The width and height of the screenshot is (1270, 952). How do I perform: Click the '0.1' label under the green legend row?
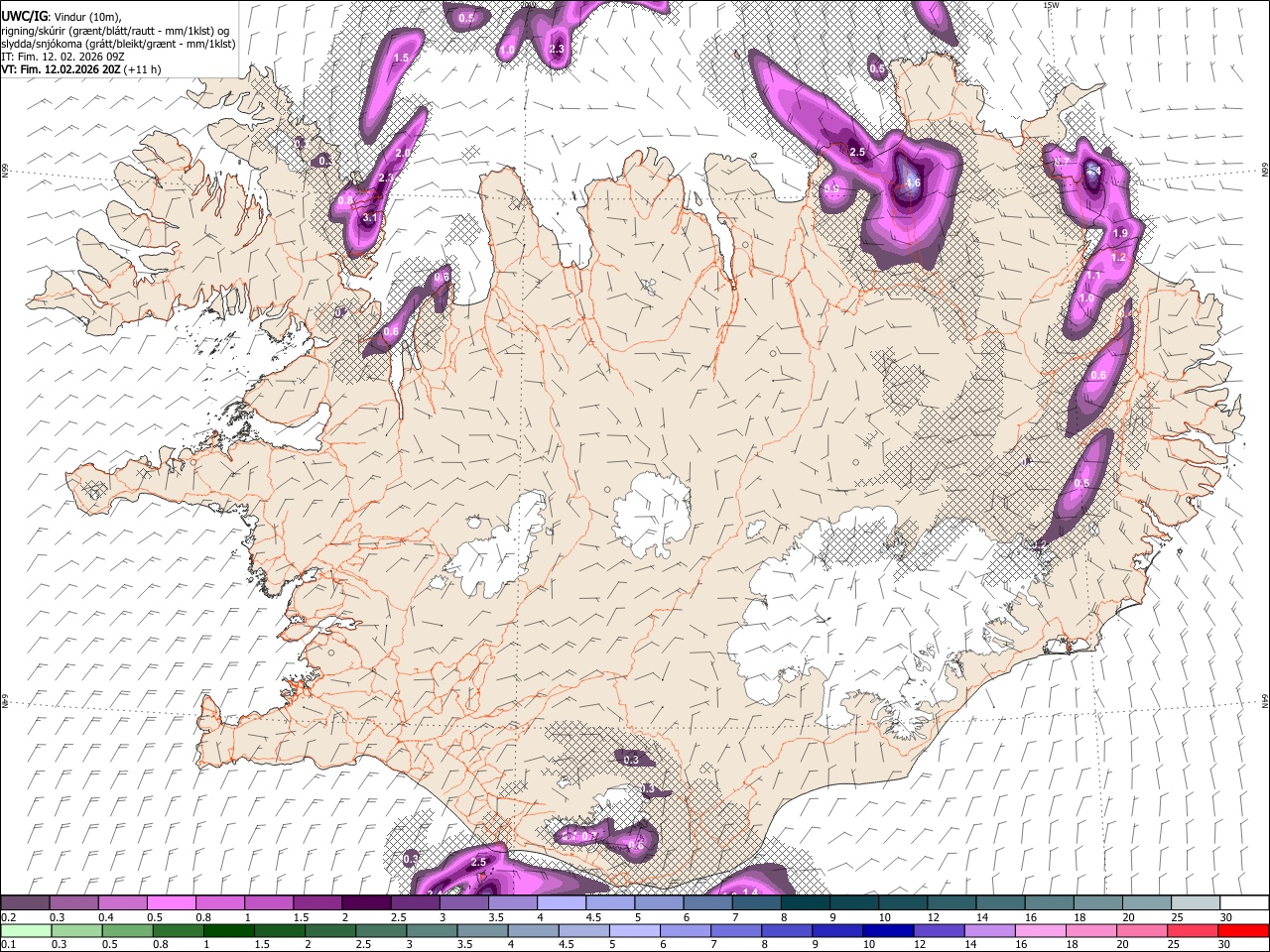point(8,944)
